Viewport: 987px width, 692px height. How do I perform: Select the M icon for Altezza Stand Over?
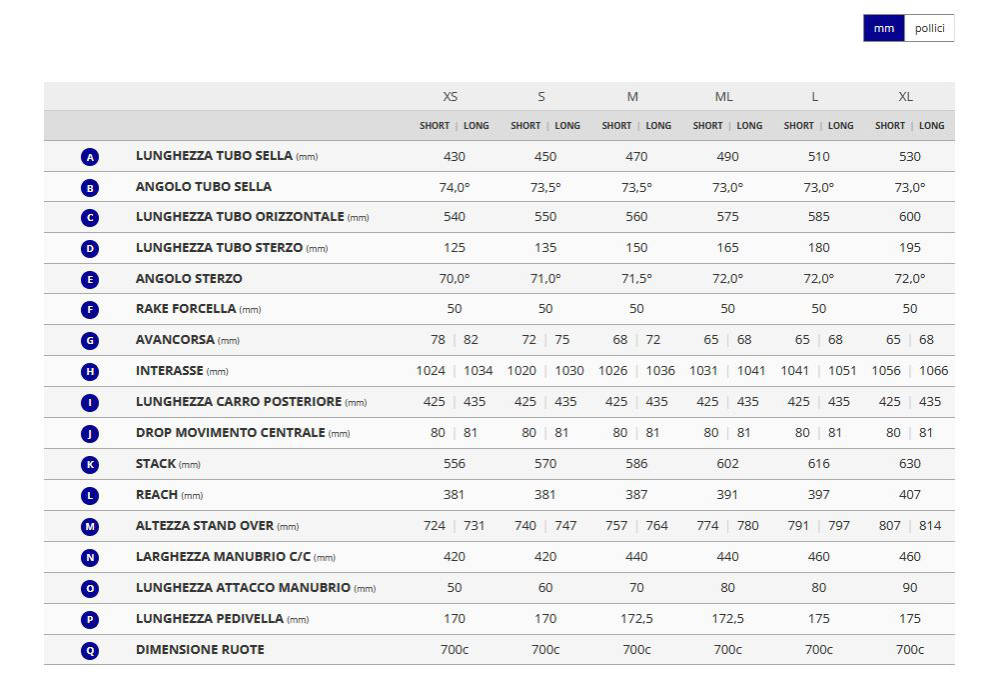click(90, 526)
